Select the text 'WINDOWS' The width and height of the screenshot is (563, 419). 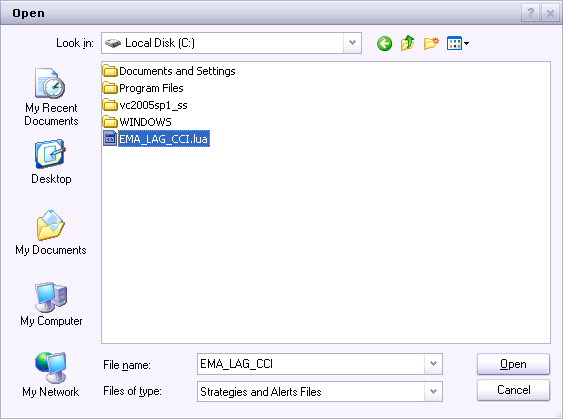click(145, 122)
